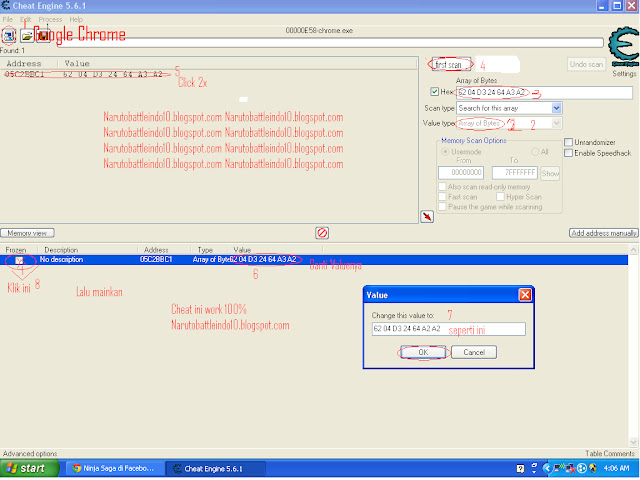Toggle Frozen checkbox for No description entry
The width and height of the screenshot is (640, 480).
point(19,260)
